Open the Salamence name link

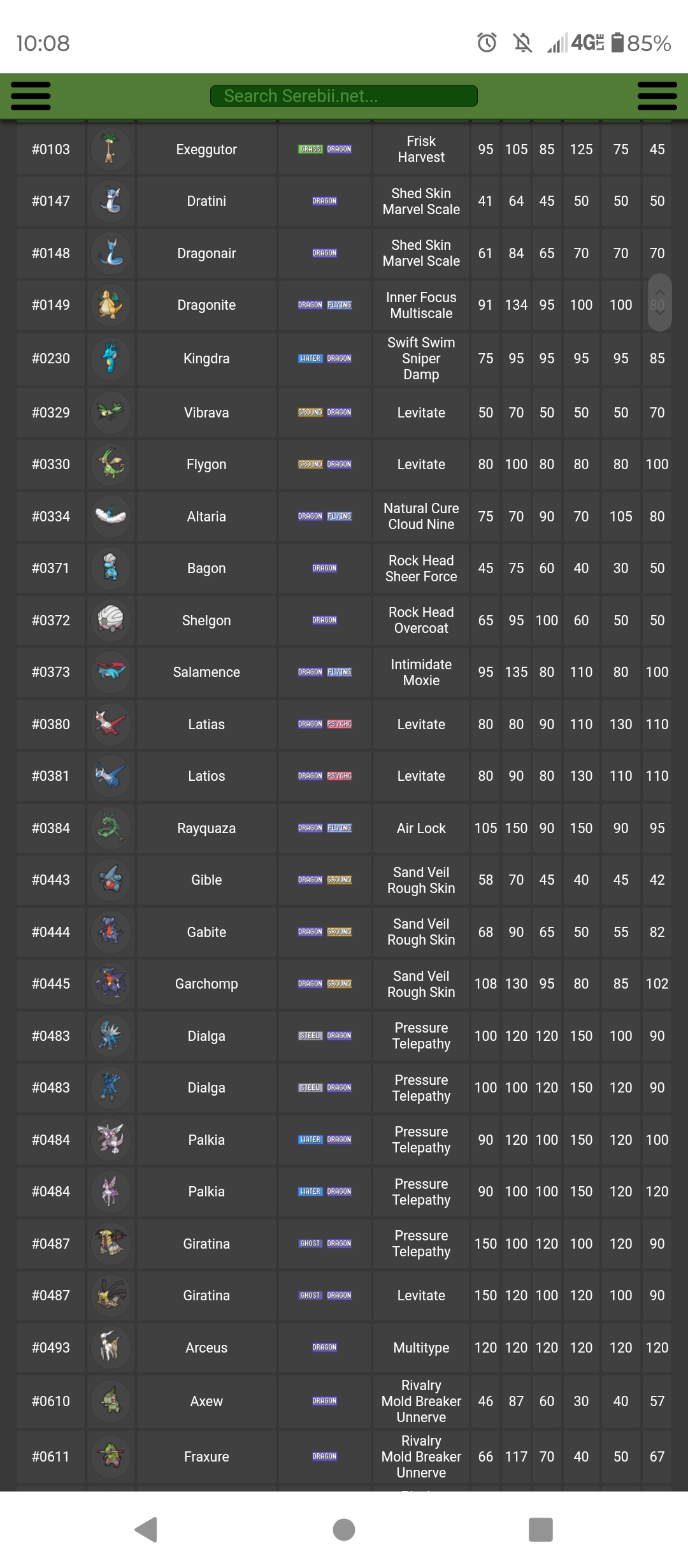coord(206,672)
